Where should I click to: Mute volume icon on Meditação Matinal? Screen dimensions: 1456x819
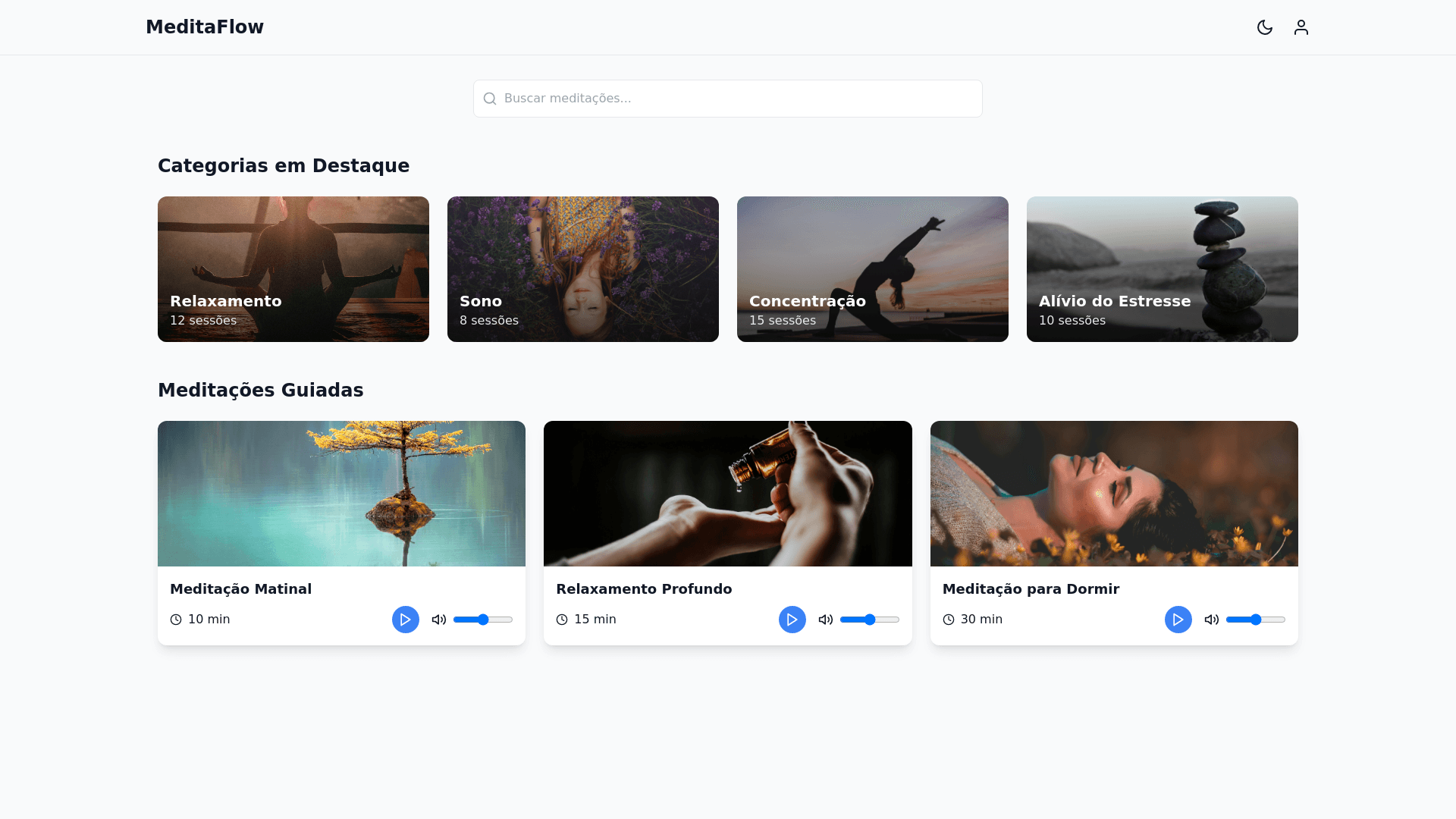pyautogui.click(x=438, y=620)
